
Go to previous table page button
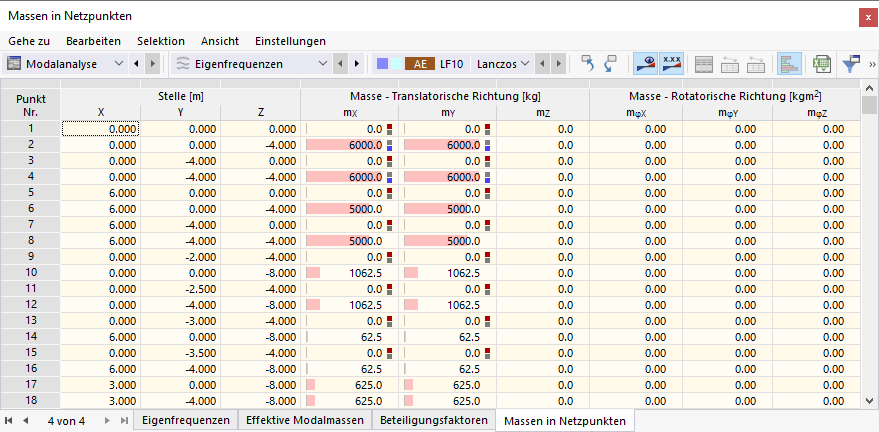[x=25, y=420]
